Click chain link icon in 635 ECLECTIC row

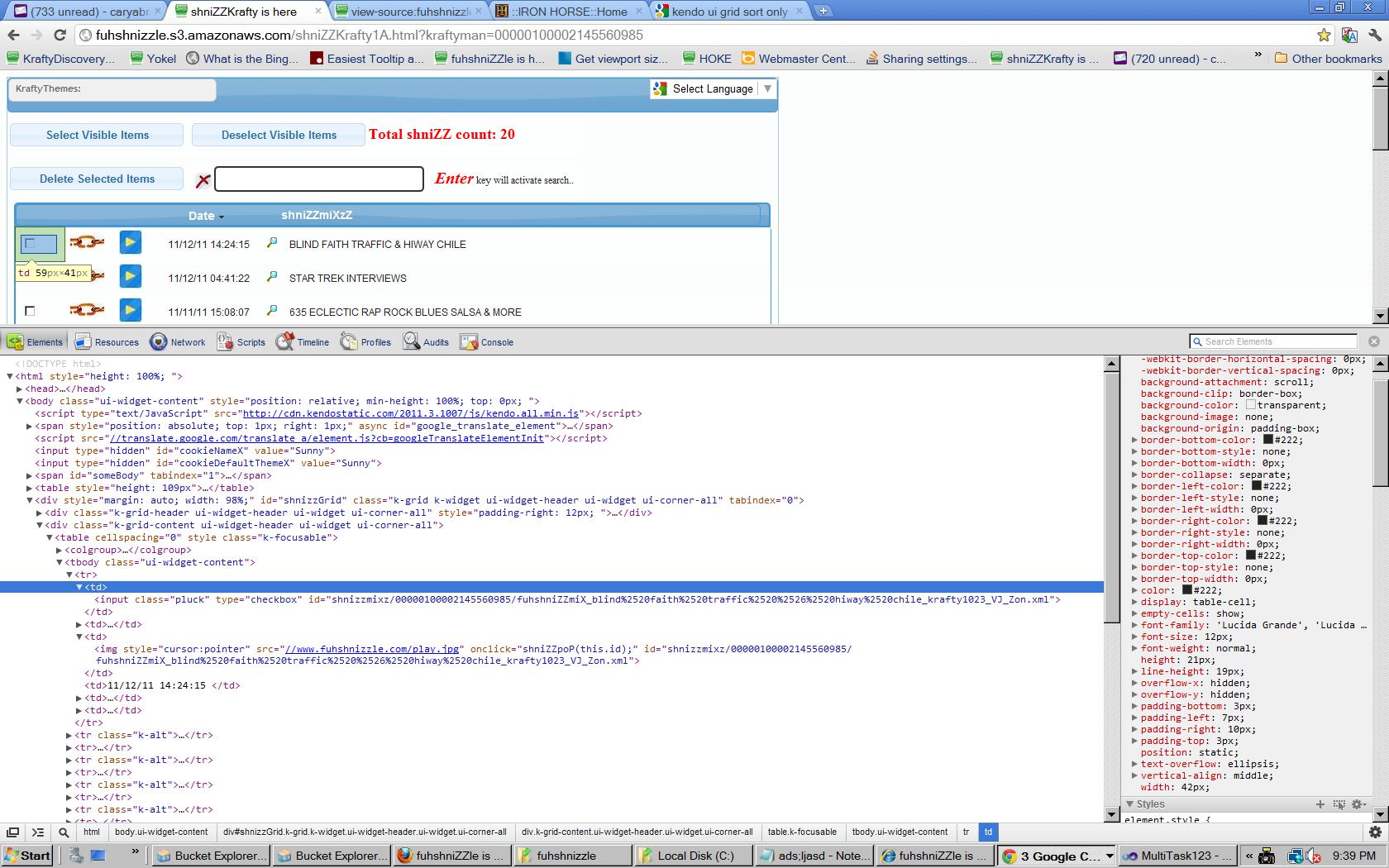[86, 310]
